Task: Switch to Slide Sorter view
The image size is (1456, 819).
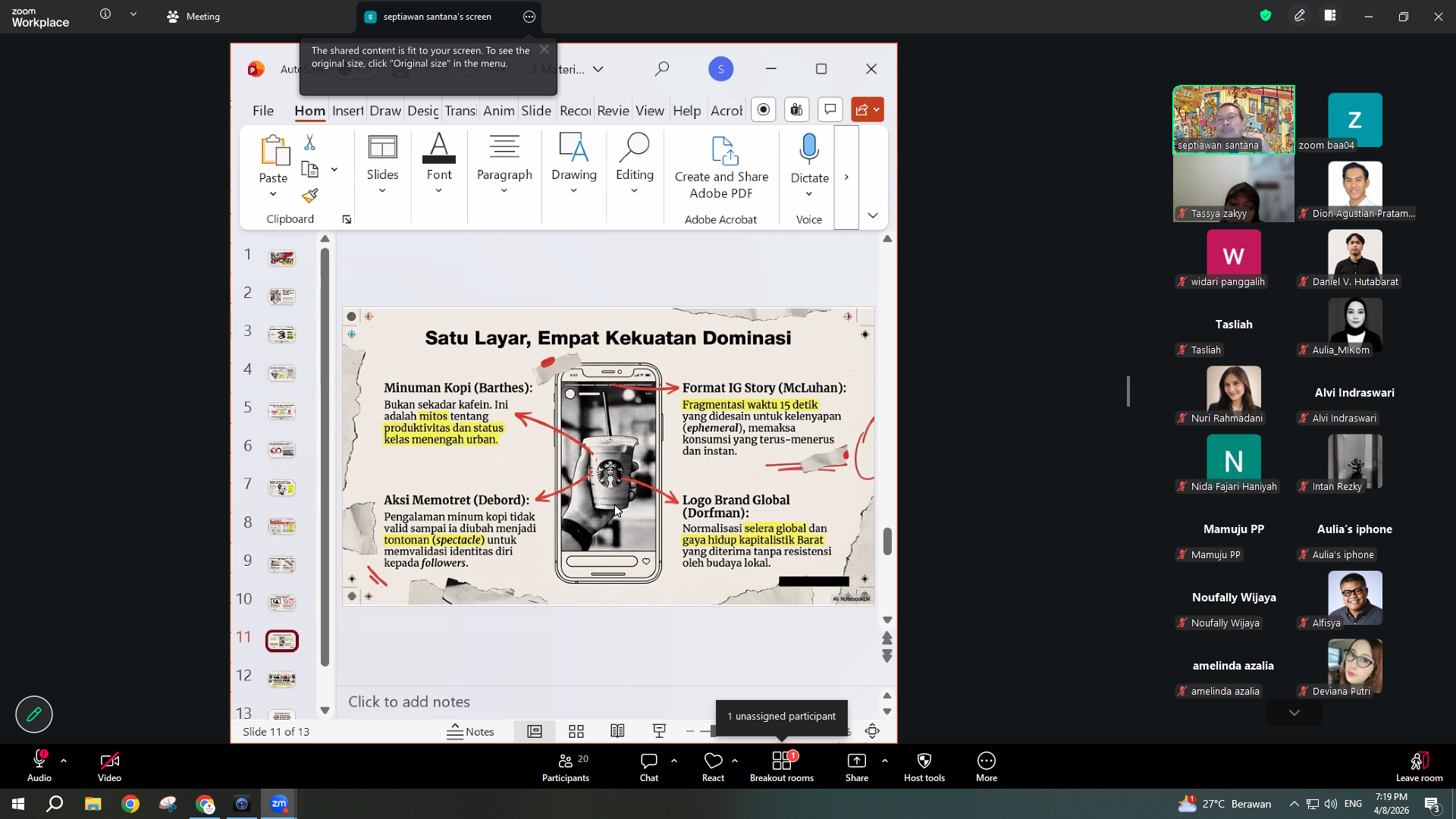Action: tap(576, 732)
